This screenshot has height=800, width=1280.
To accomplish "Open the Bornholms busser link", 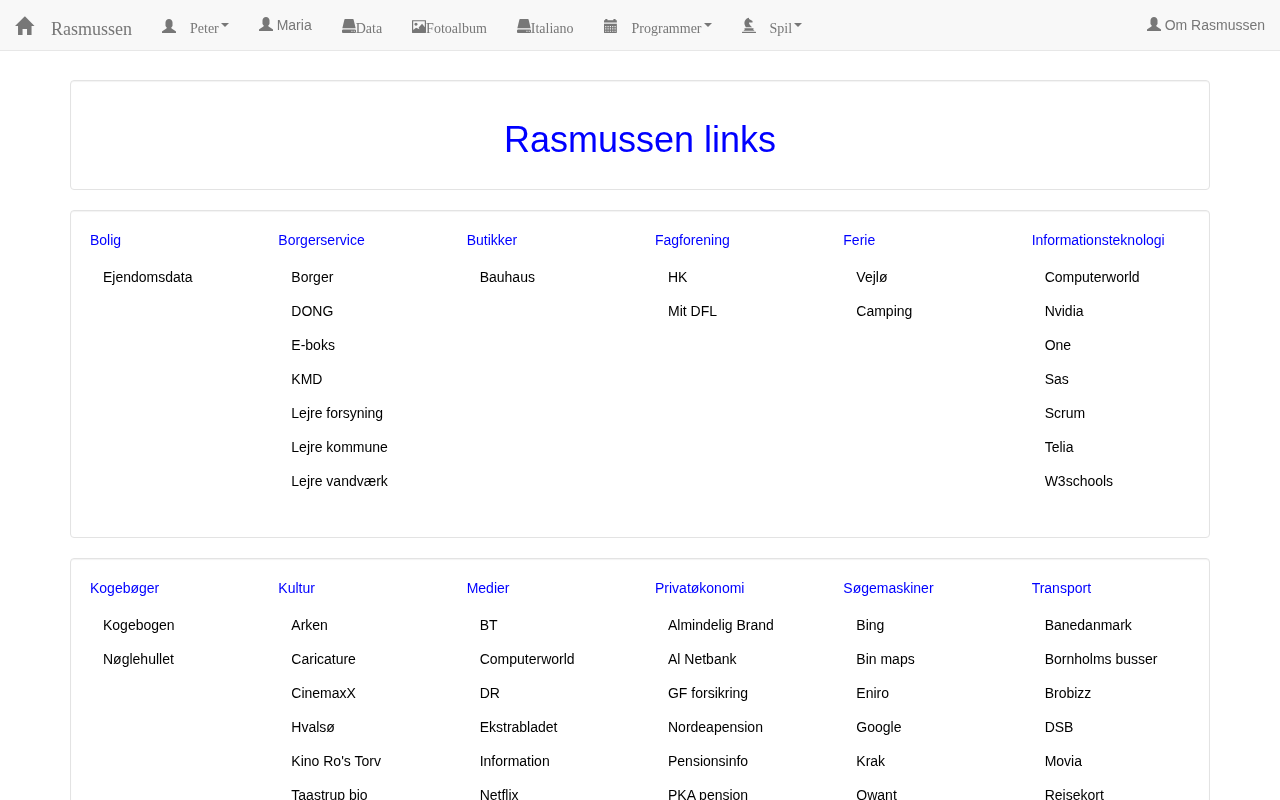I will pos(1101,659).
